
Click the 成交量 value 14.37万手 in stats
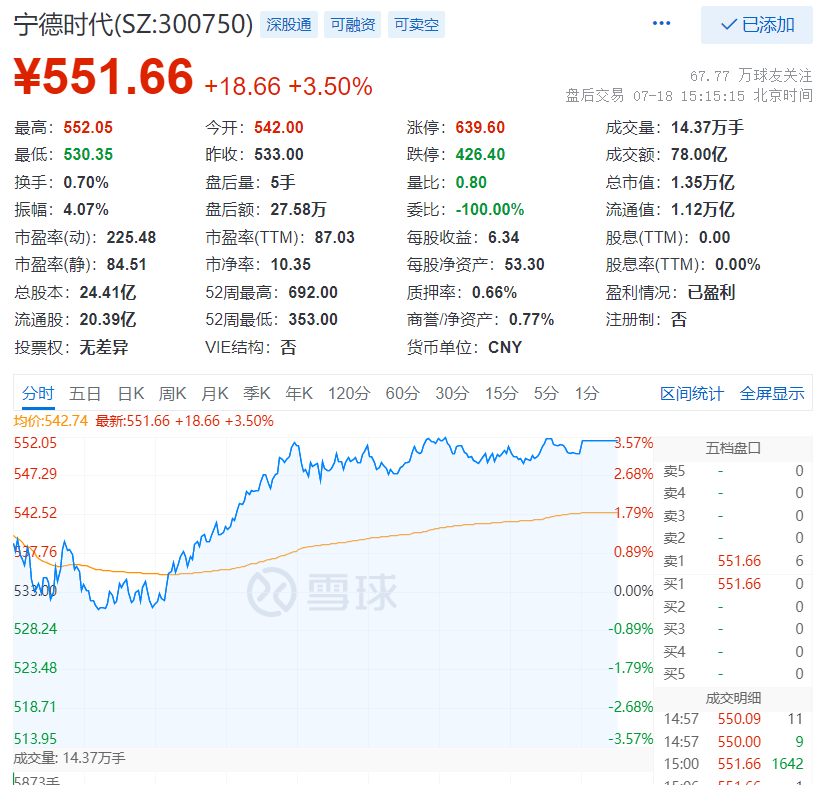click(x=707, y=128)
